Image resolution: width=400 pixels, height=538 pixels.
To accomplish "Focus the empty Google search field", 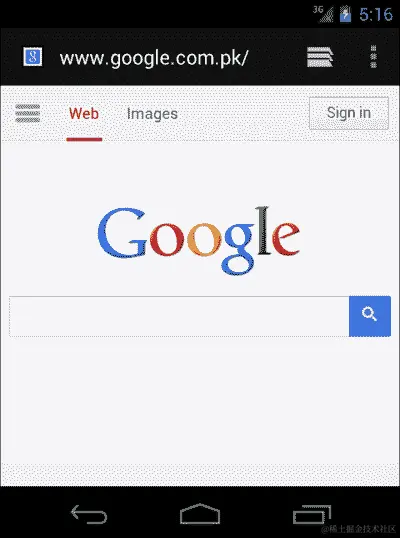I will [x=179, y=316].
